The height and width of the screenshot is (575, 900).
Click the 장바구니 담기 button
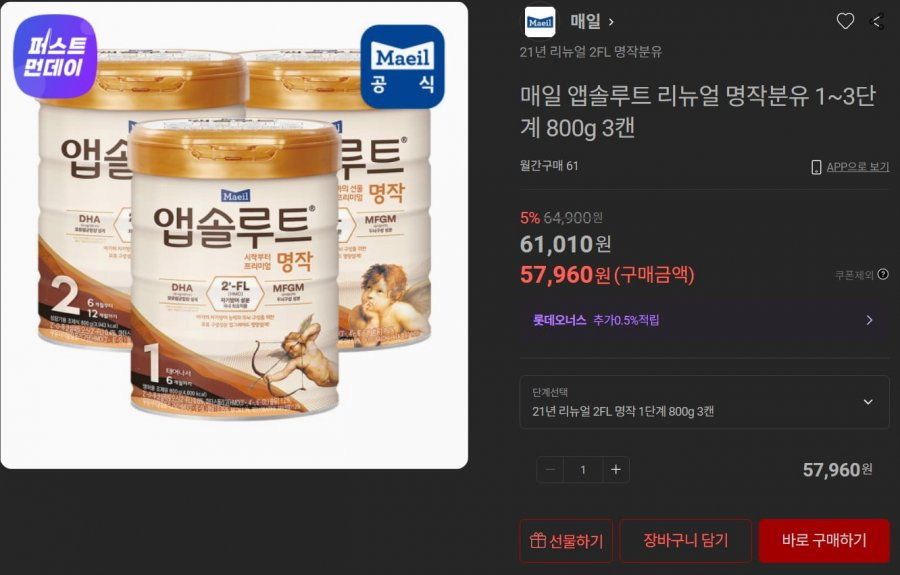685,540
